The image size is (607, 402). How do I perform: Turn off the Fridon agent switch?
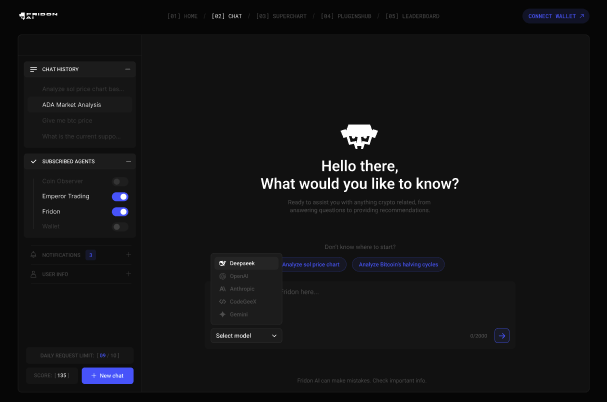point(120,212)
